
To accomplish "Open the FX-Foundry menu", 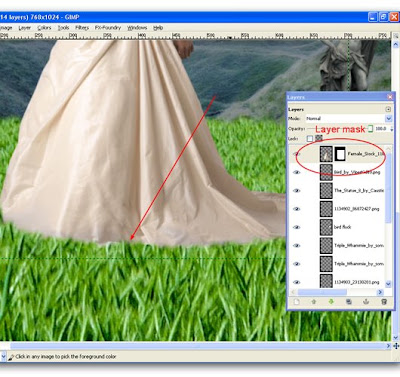I will click(x=108, y=28).
